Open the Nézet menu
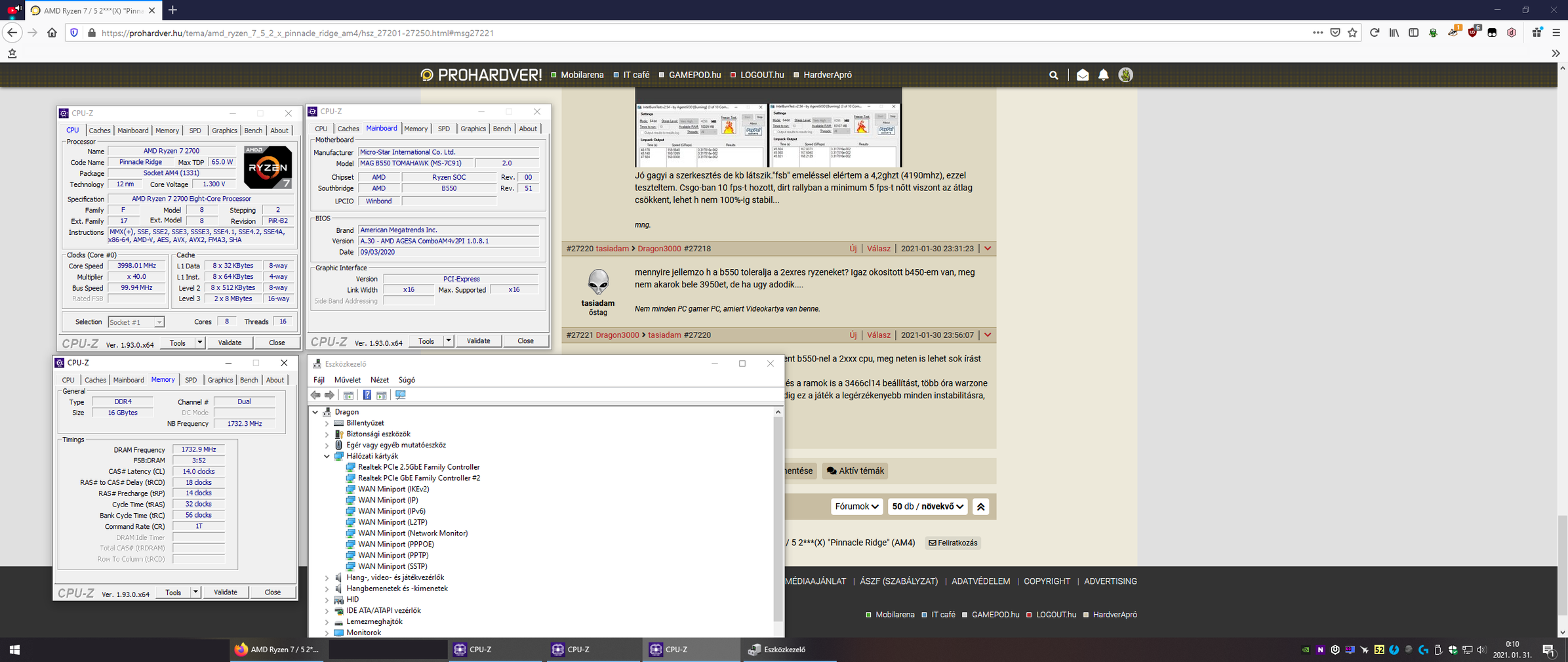Viewport: 1568px width, 662px height. 379,380
